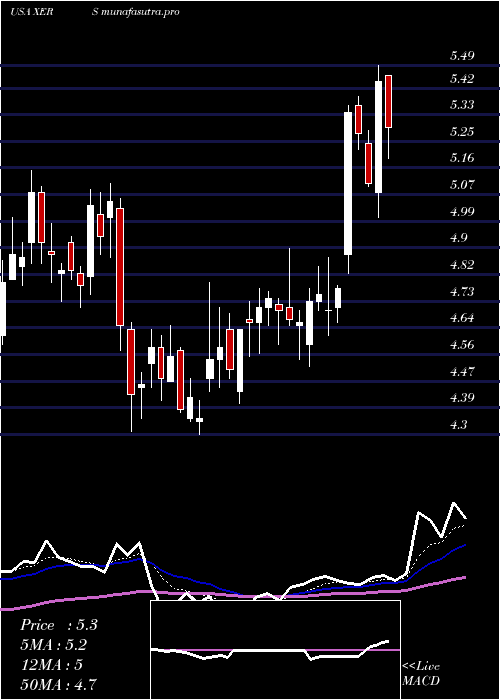Click the 5.33 price axis label
The width and height of the screenshot is (500, 700).
[x=462, y=105]
